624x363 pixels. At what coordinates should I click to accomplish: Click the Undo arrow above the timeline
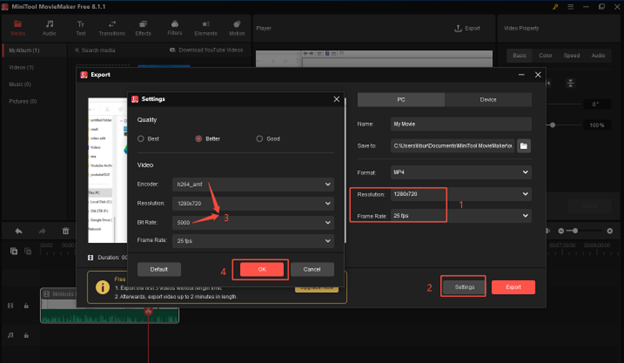coord(18,231)
